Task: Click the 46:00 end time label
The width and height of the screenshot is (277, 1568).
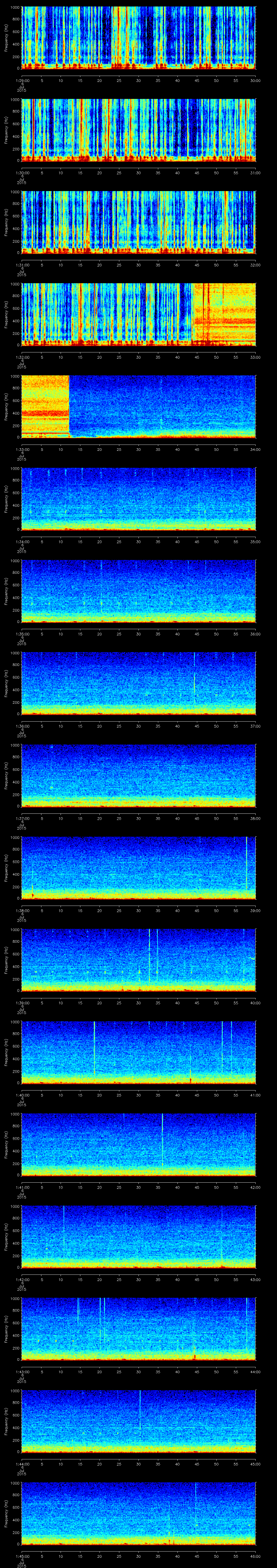Action: point(256,1556)
